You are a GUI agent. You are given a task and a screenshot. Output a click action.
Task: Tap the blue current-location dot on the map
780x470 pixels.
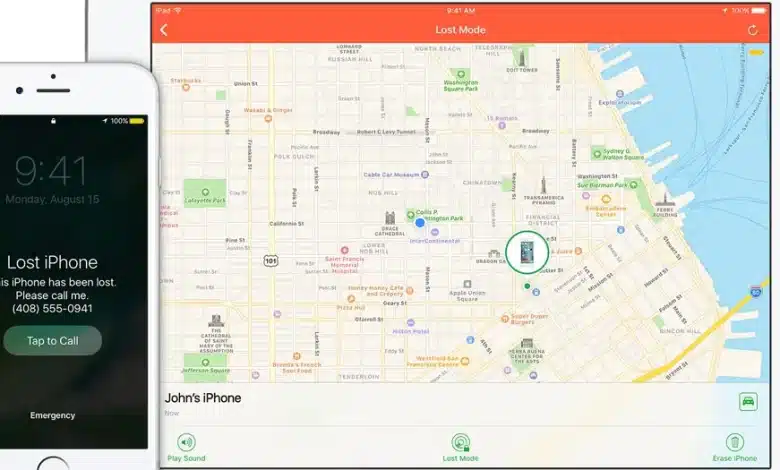420,223
